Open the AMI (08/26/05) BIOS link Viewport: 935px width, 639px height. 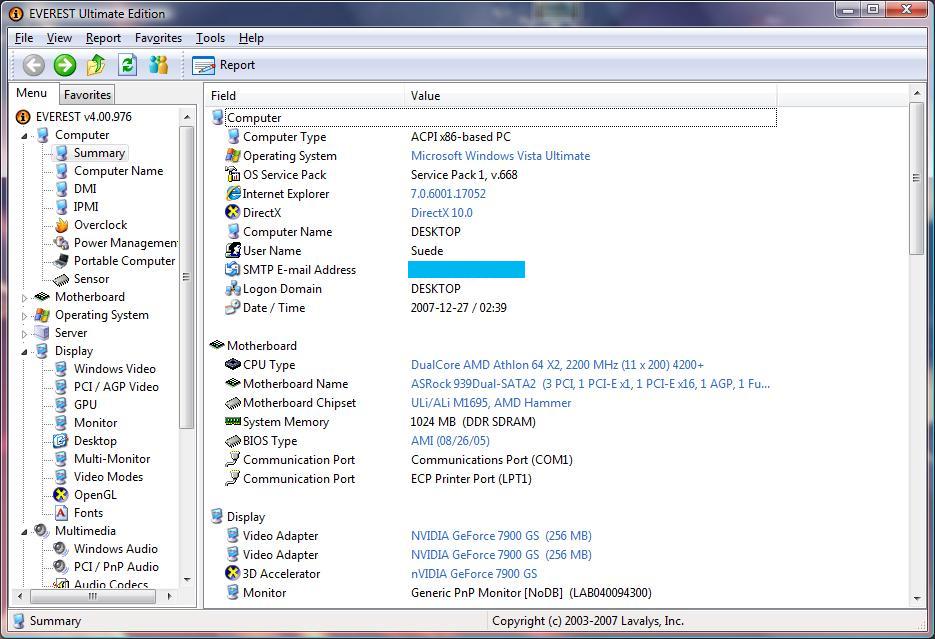(x=450, y=441)
